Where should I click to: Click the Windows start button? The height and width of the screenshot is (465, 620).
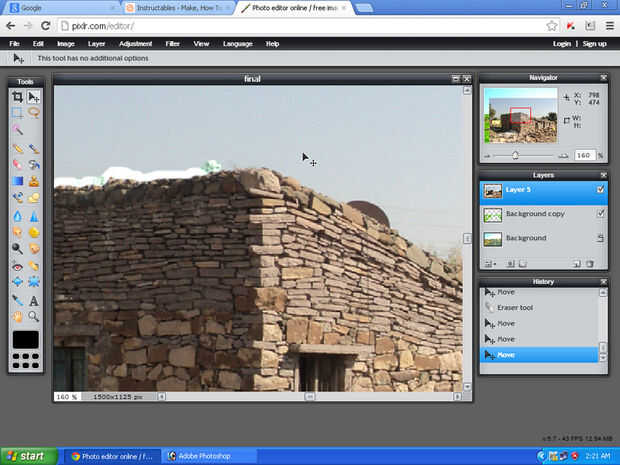[28, 456]
